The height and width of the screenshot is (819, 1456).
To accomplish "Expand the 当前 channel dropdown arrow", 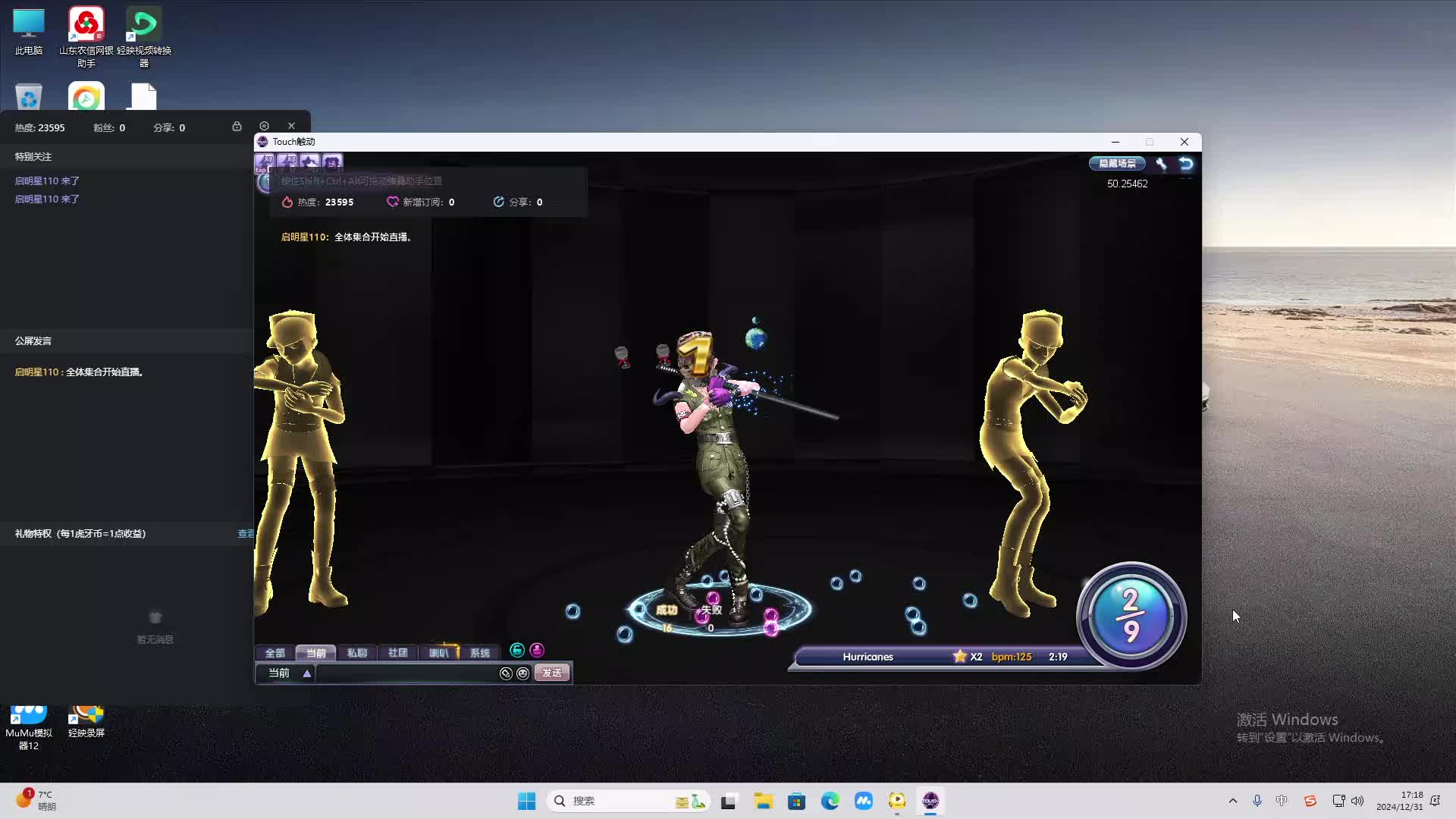I will point(307,673).
